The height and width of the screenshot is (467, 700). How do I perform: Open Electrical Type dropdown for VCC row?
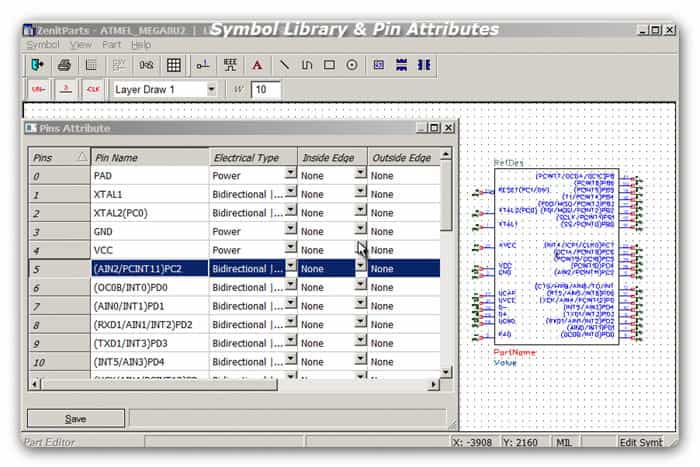click(291, 247)
